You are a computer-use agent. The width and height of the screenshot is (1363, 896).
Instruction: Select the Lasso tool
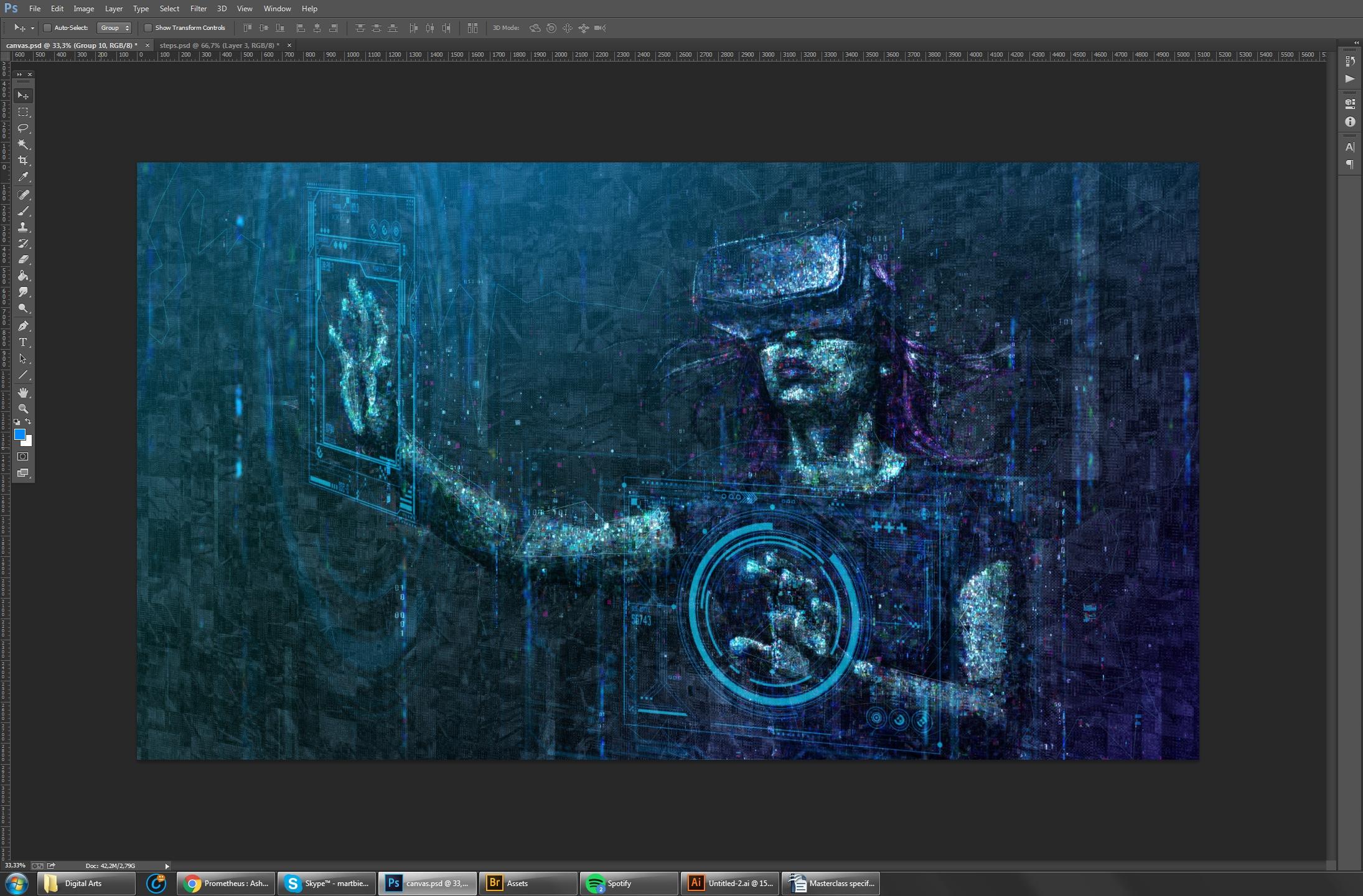tap(23, 128)
